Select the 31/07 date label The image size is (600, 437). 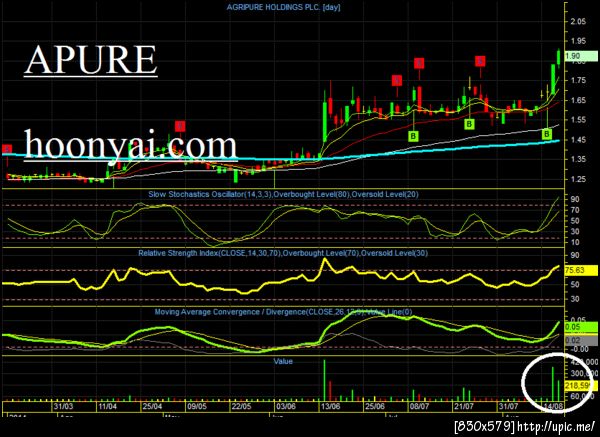509,406
